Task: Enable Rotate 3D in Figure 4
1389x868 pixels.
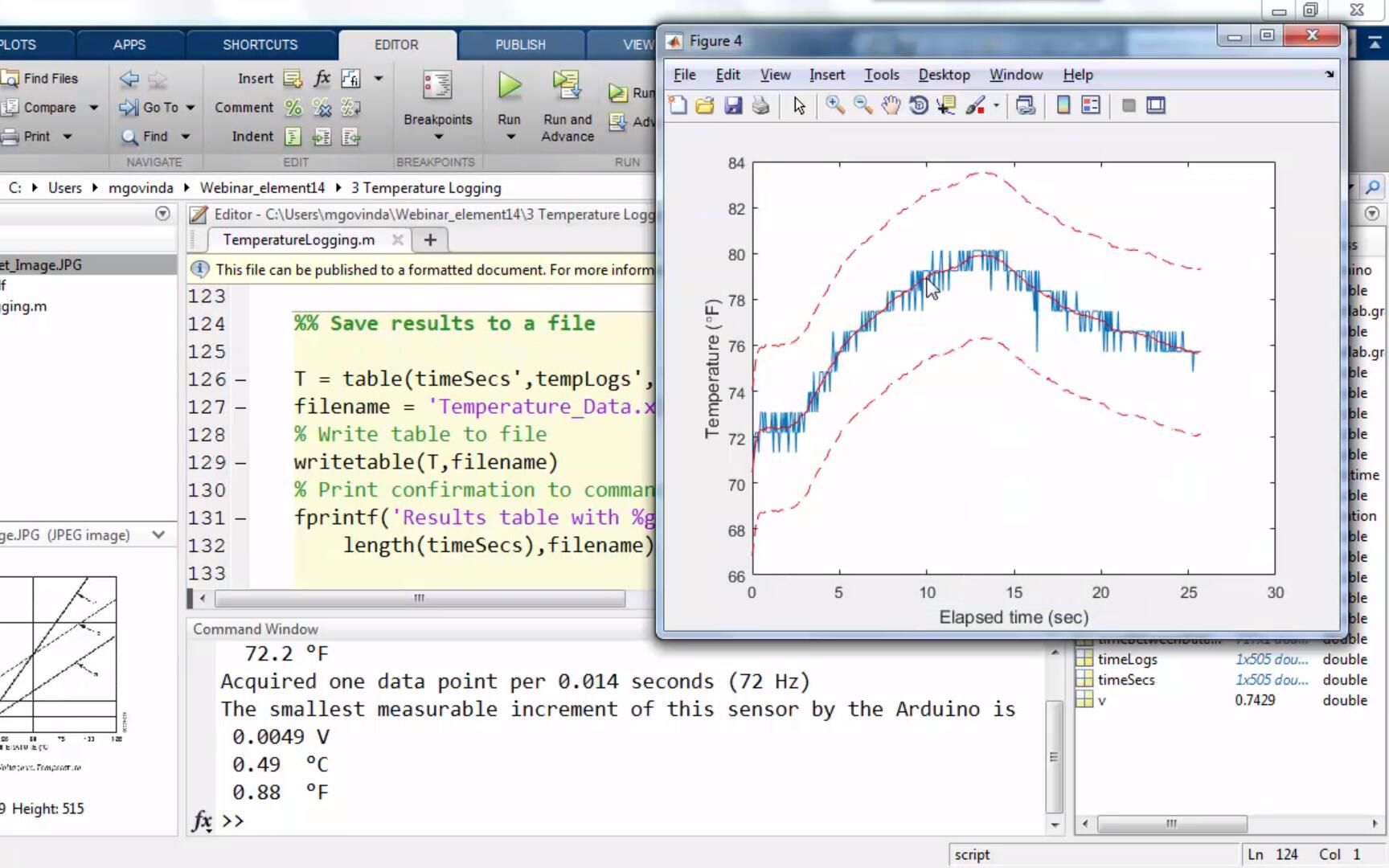Action: (918, 105)
